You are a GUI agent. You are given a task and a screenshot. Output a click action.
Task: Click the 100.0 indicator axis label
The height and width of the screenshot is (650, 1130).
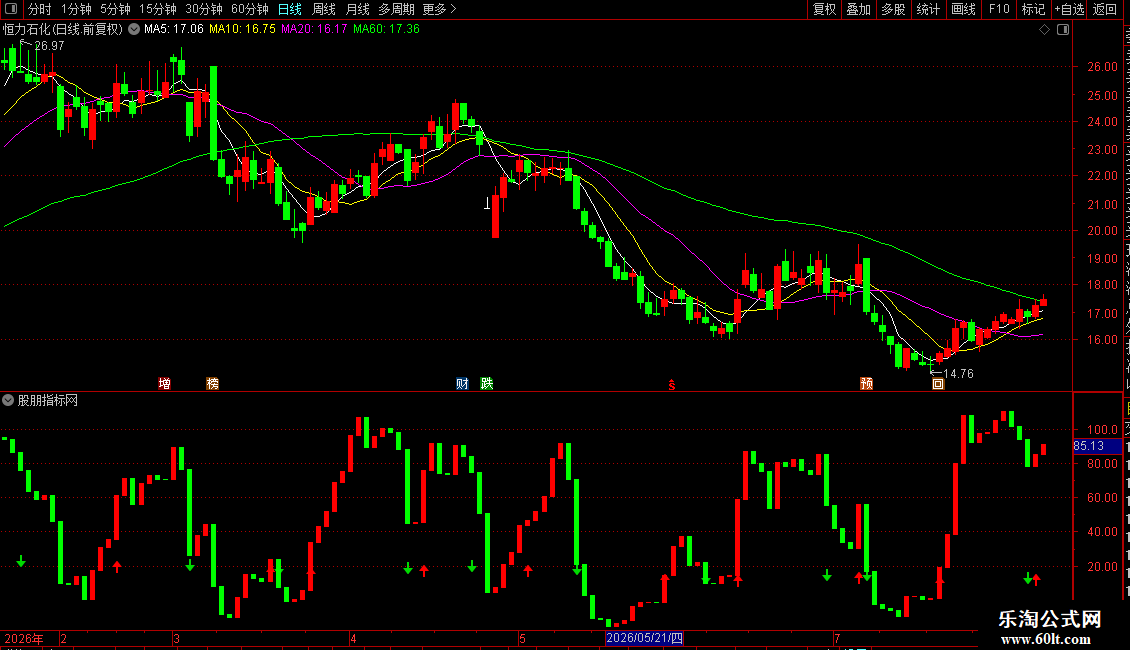[1103, 429]
